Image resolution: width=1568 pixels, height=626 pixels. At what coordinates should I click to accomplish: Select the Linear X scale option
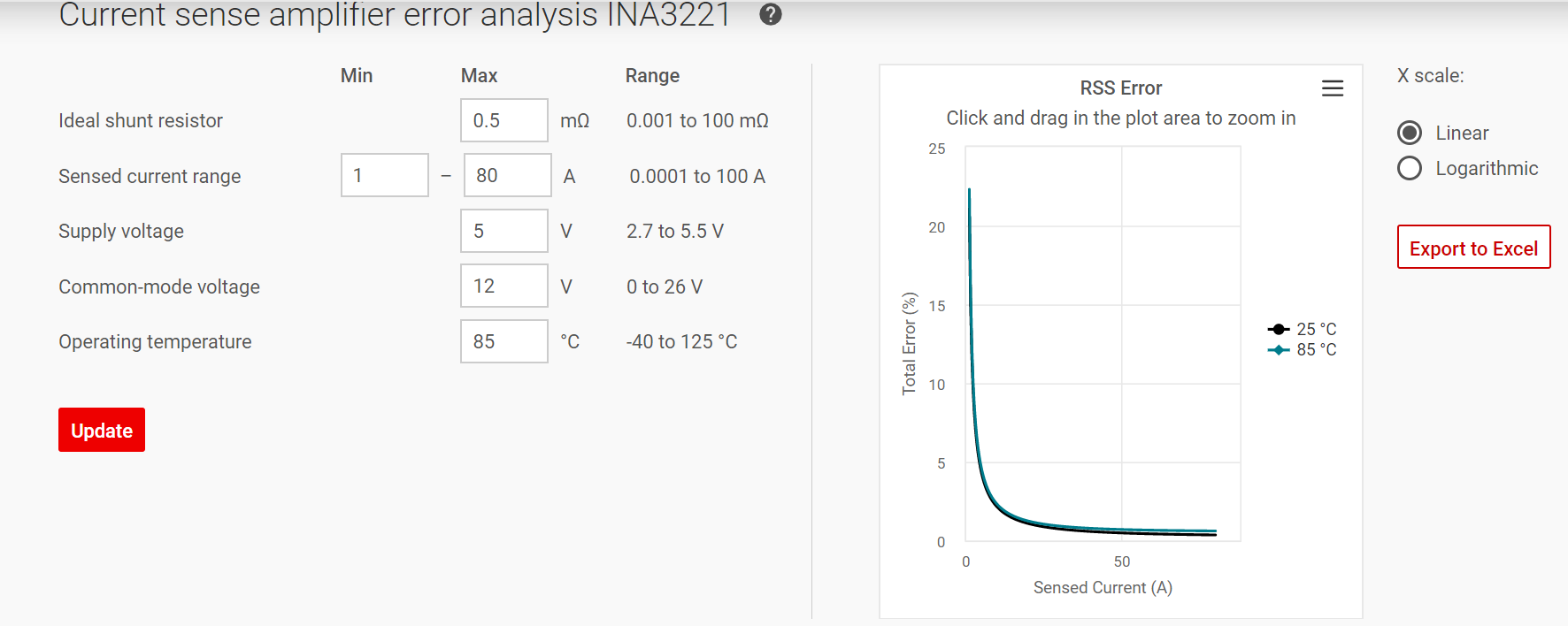tap(1410, 133)
